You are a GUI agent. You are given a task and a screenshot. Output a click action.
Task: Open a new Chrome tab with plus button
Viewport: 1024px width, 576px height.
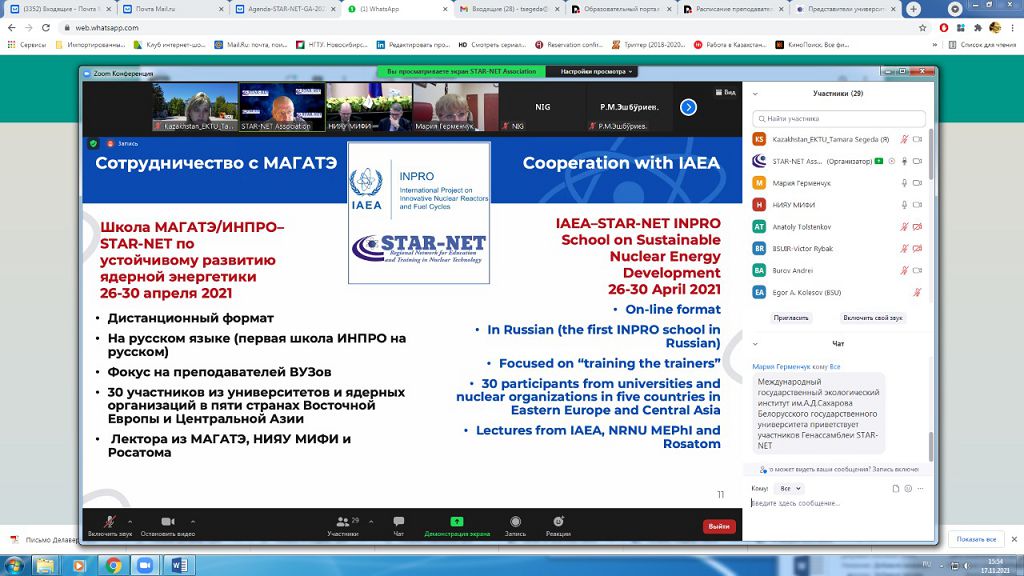pyautogui.click(x=913, y=9)
